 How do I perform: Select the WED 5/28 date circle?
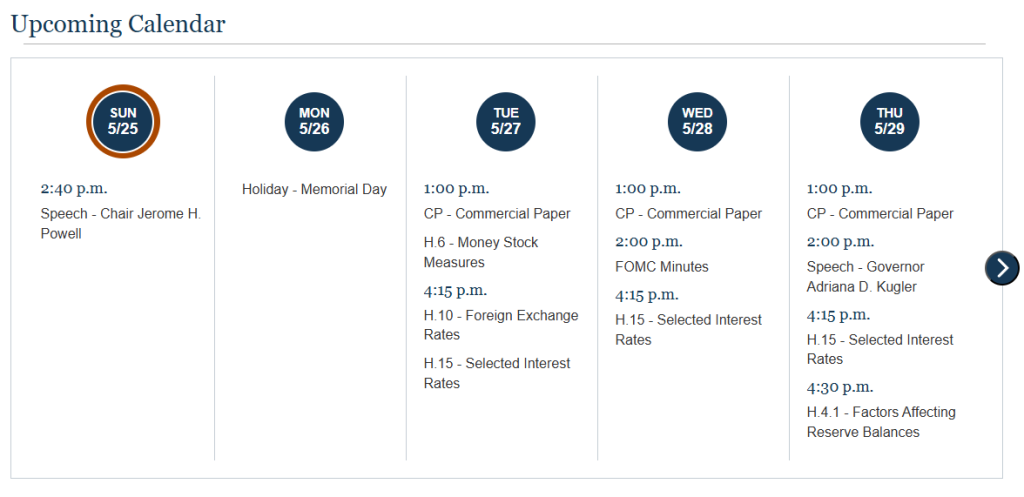coord(697,121)
